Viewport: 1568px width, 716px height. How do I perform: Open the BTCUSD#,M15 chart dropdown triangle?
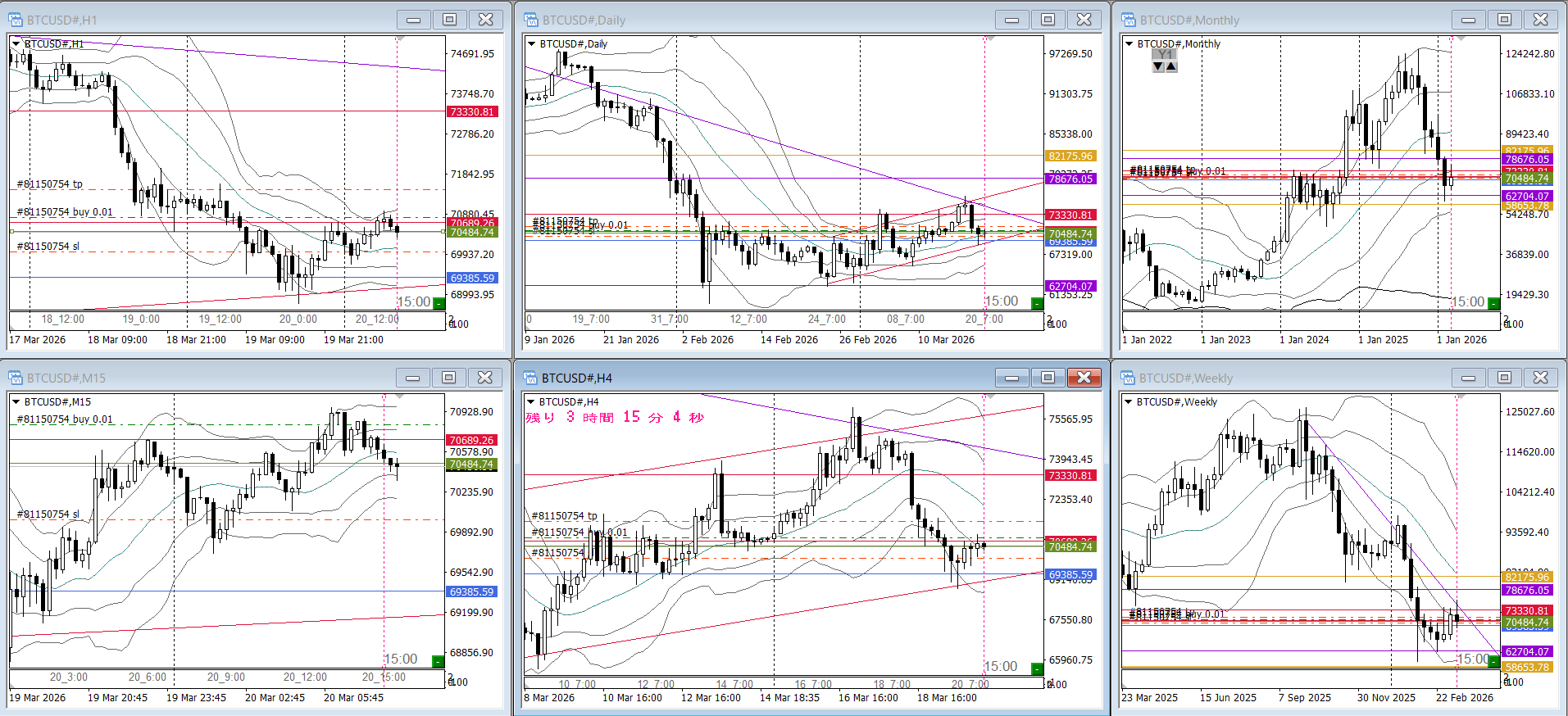pos(16,402)
